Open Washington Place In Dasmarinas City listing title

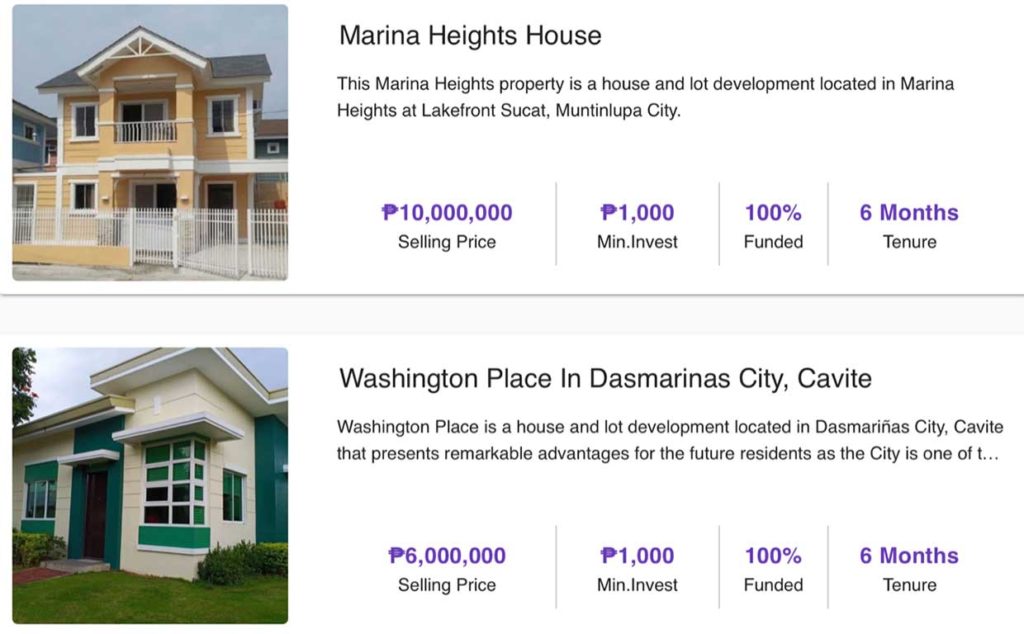pyautogui.click(x=605, y=379)
